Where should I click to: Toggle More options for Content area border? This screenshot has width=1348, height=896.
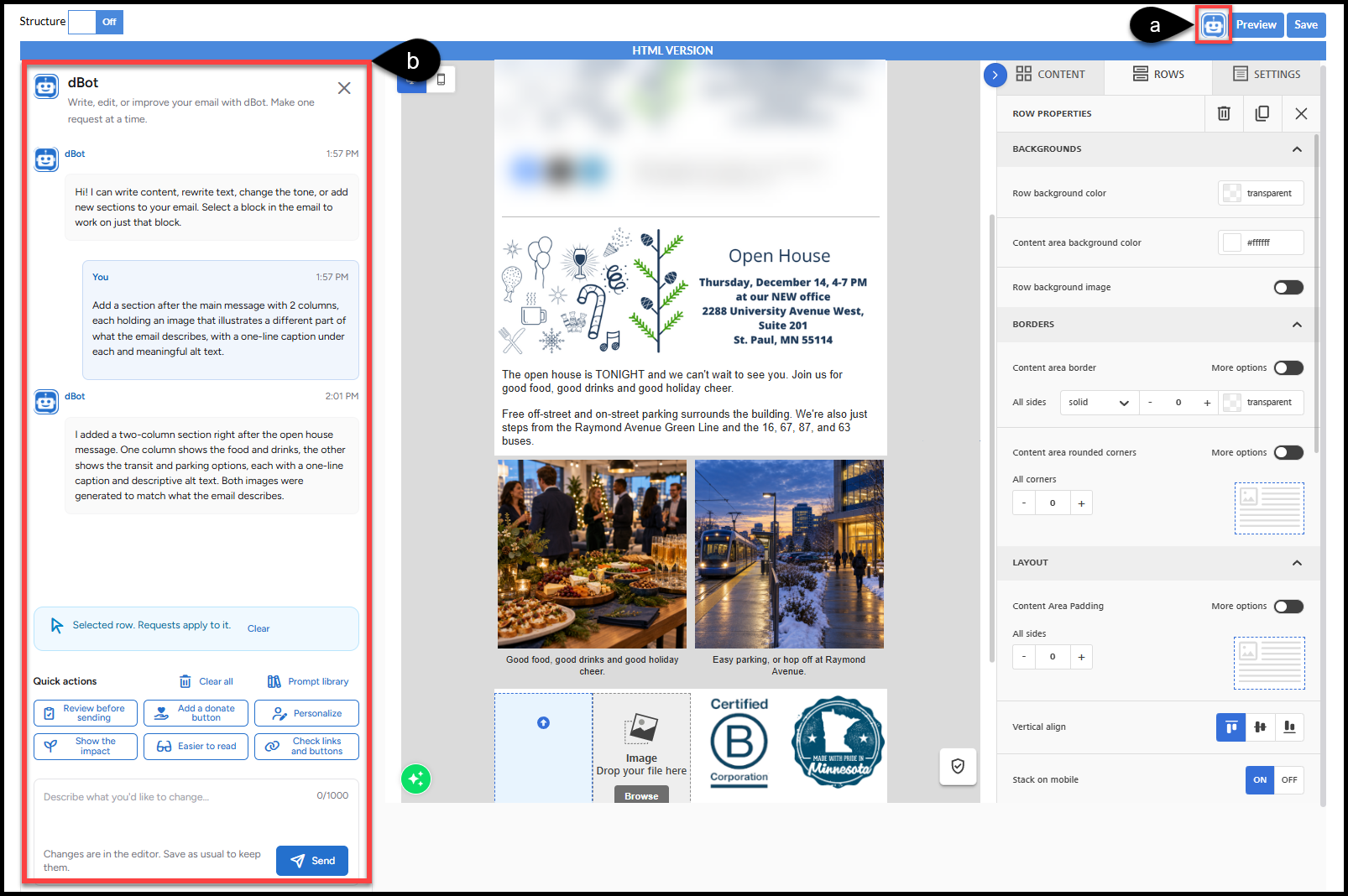tap(1288, 368)
